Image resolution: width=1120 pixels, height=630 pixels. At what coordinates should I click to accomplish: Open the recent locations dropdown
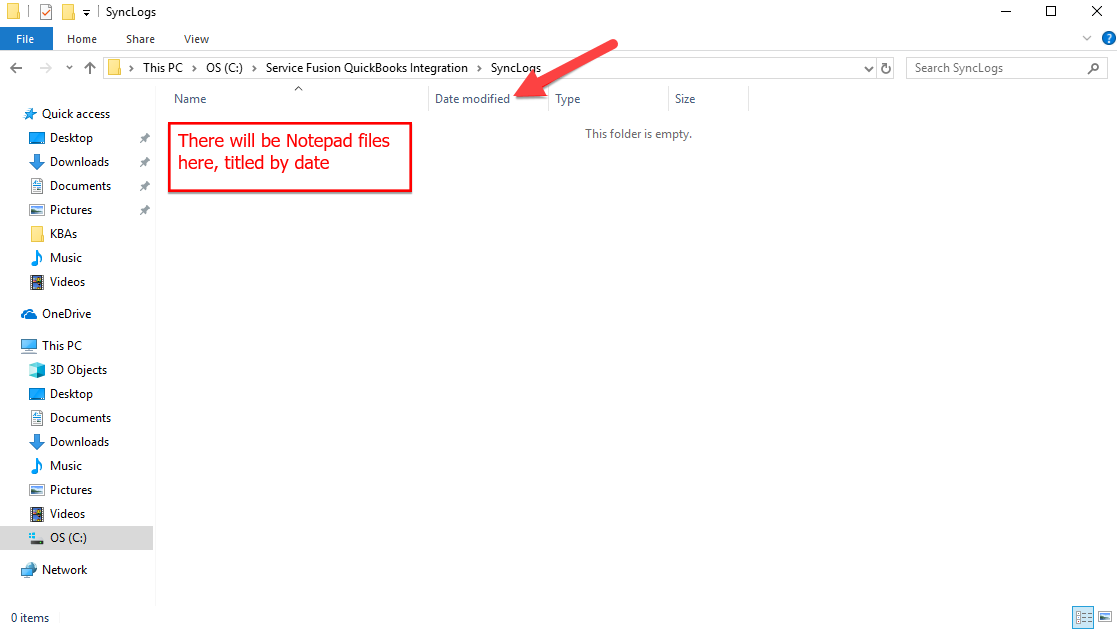69,68
